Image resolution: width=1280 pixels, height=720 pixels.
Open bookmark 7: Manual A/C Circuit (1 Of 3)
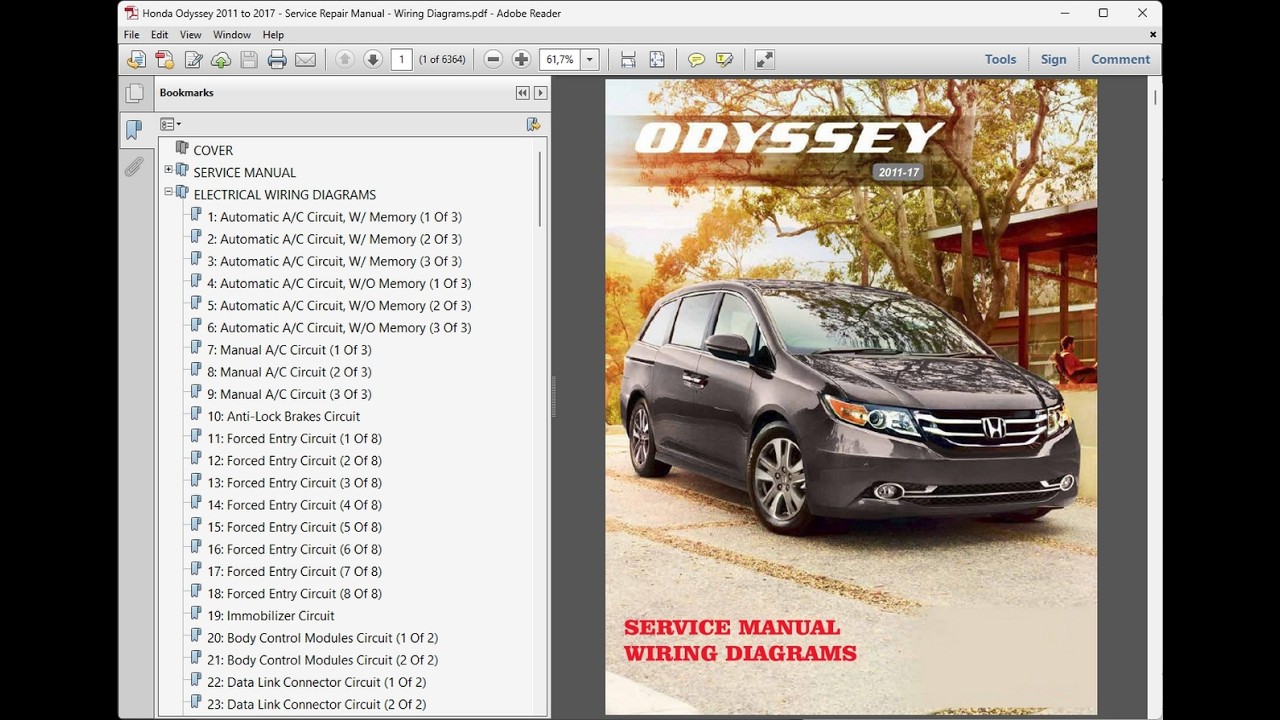[x=289, y=350]
